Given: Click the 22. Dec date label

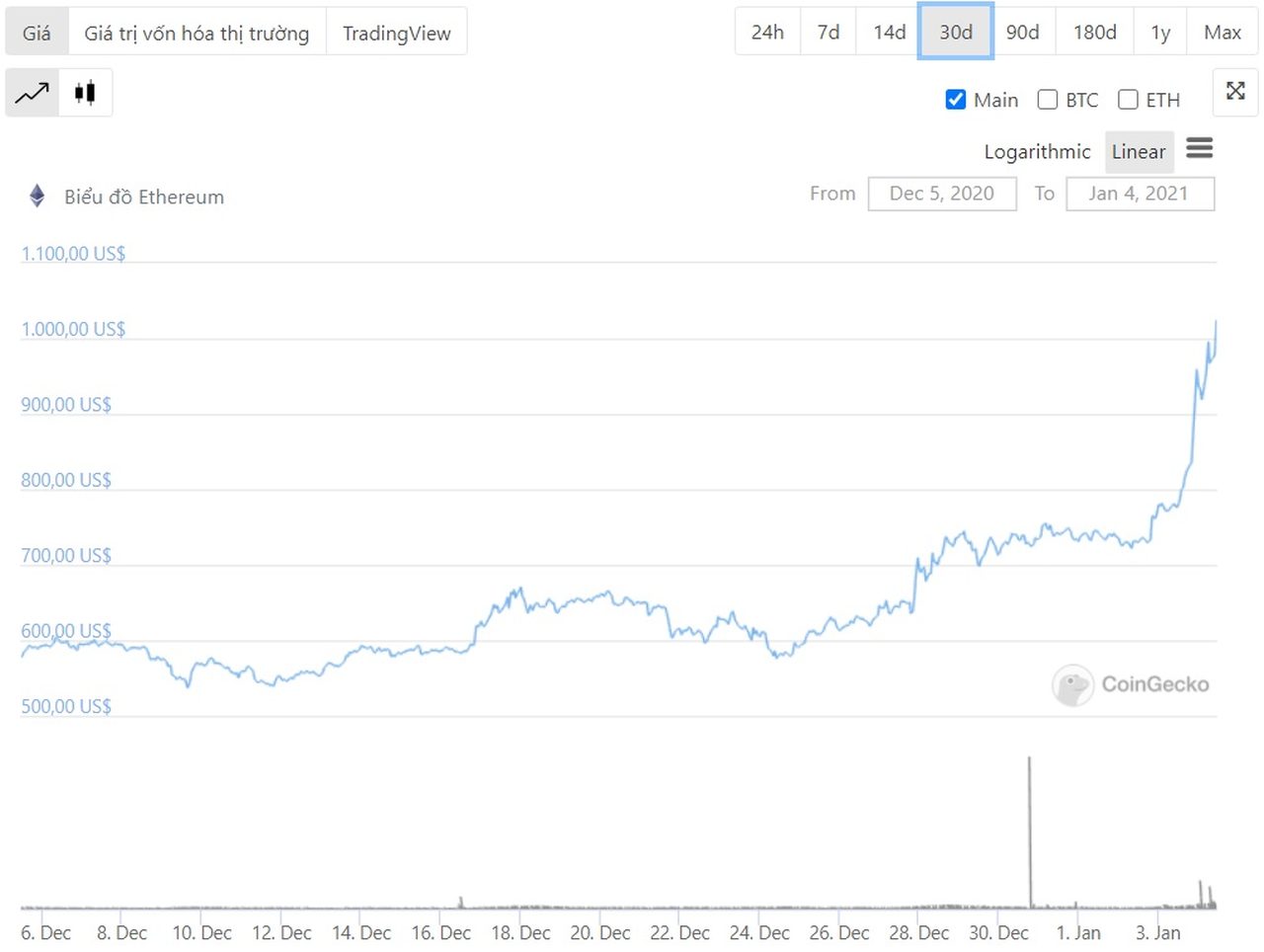Looking at the screenshot, I should [679, 933].
